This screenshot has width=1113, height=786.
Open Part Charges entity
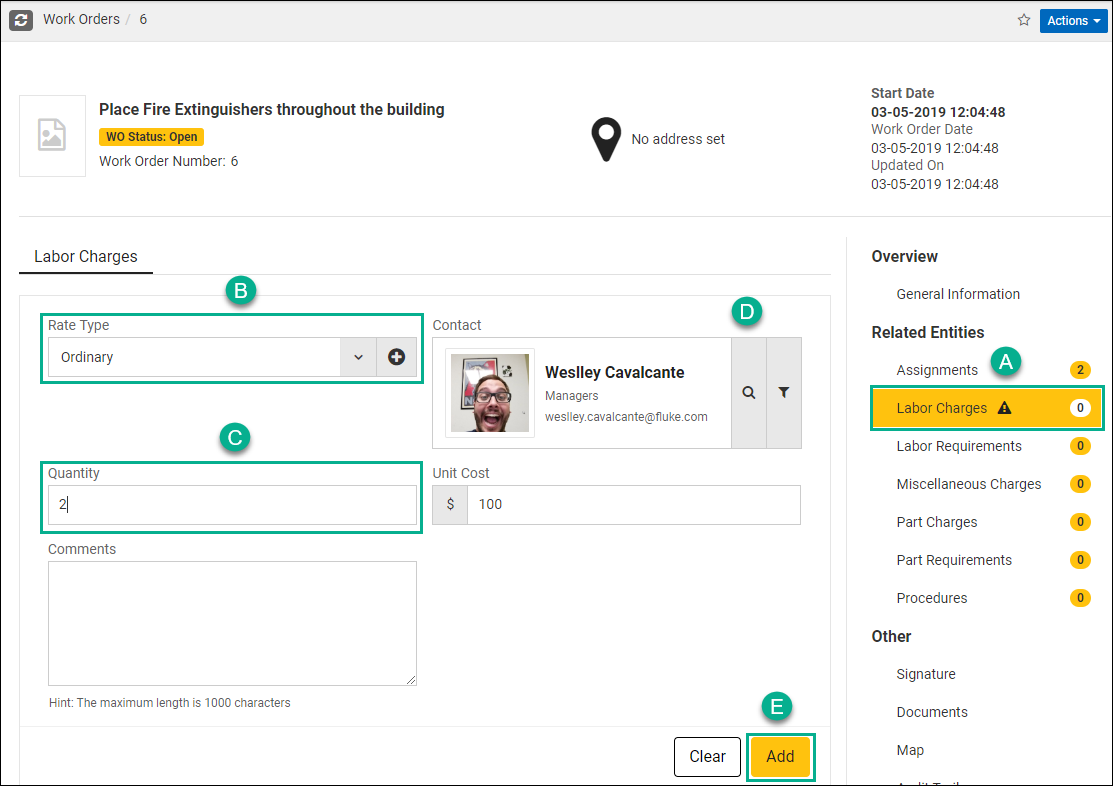click(x=937, y=522)
